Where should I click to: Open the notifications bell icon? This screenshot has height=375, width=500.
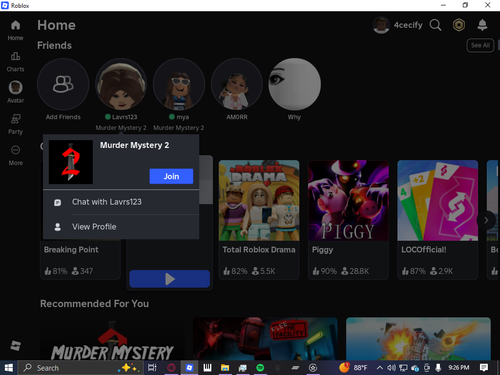(482, 25)
